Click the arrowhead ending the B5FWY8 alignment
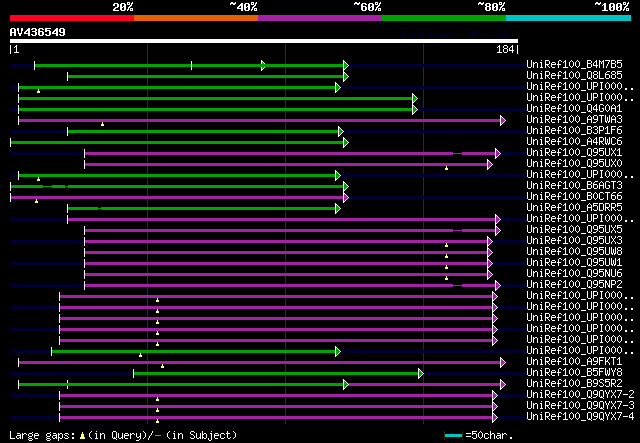The image size is (640, 443). tap(420, 374)
